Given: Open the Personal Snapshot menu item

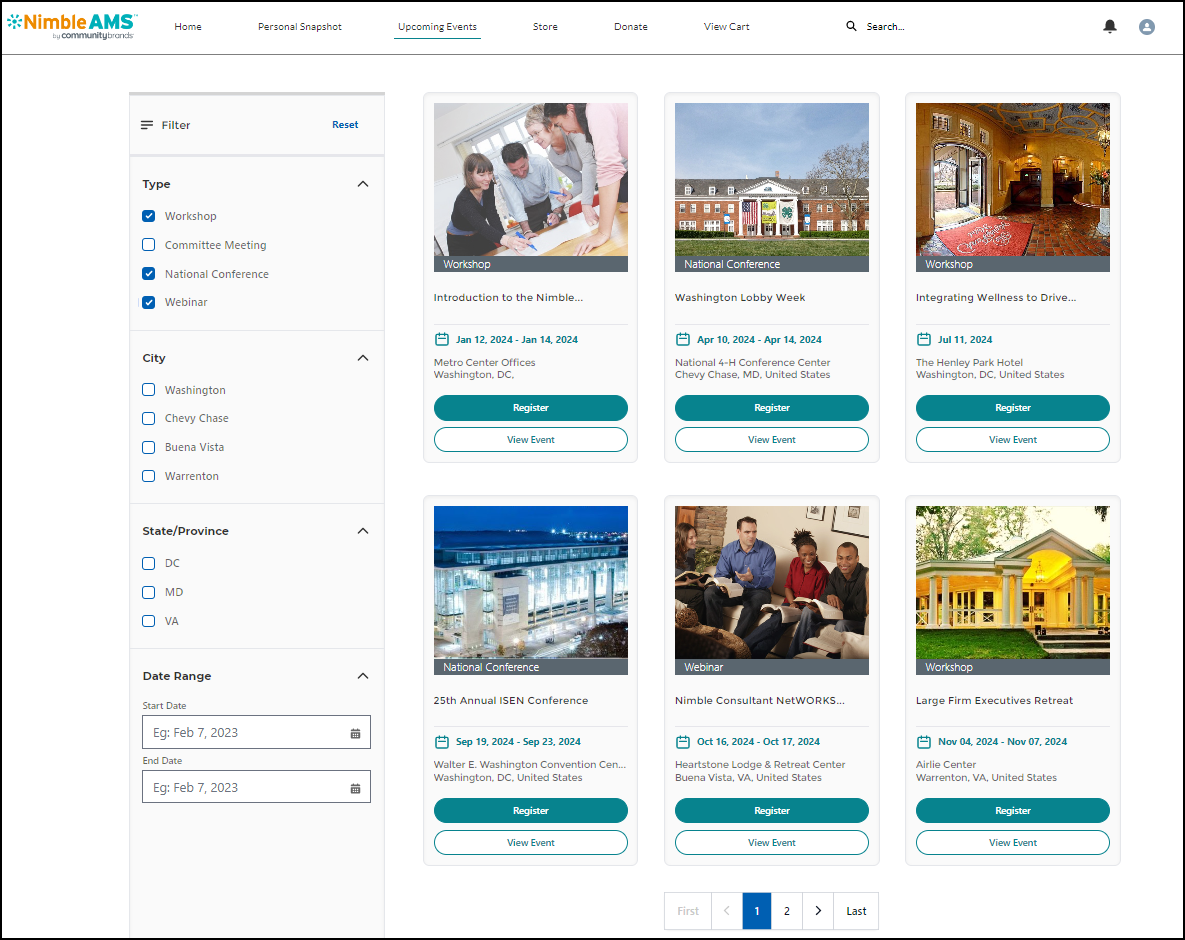Looking at the screenshot, I should tap(299, 27).
